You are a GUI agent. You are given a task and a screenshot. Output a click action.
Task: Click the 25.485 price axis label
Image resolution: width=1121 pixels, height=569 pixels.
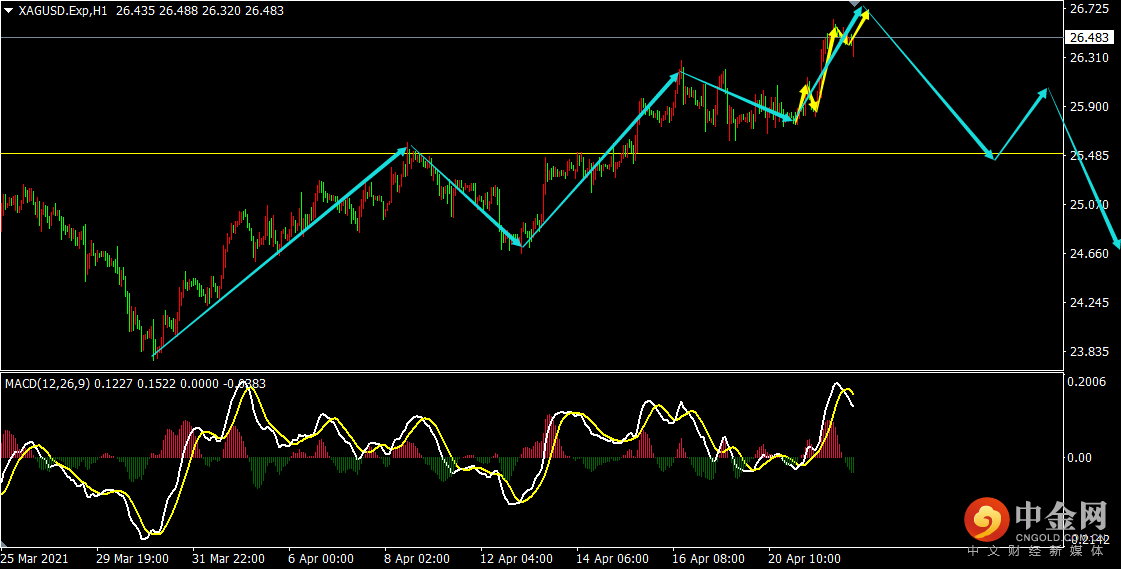[x=1088, y=156]
